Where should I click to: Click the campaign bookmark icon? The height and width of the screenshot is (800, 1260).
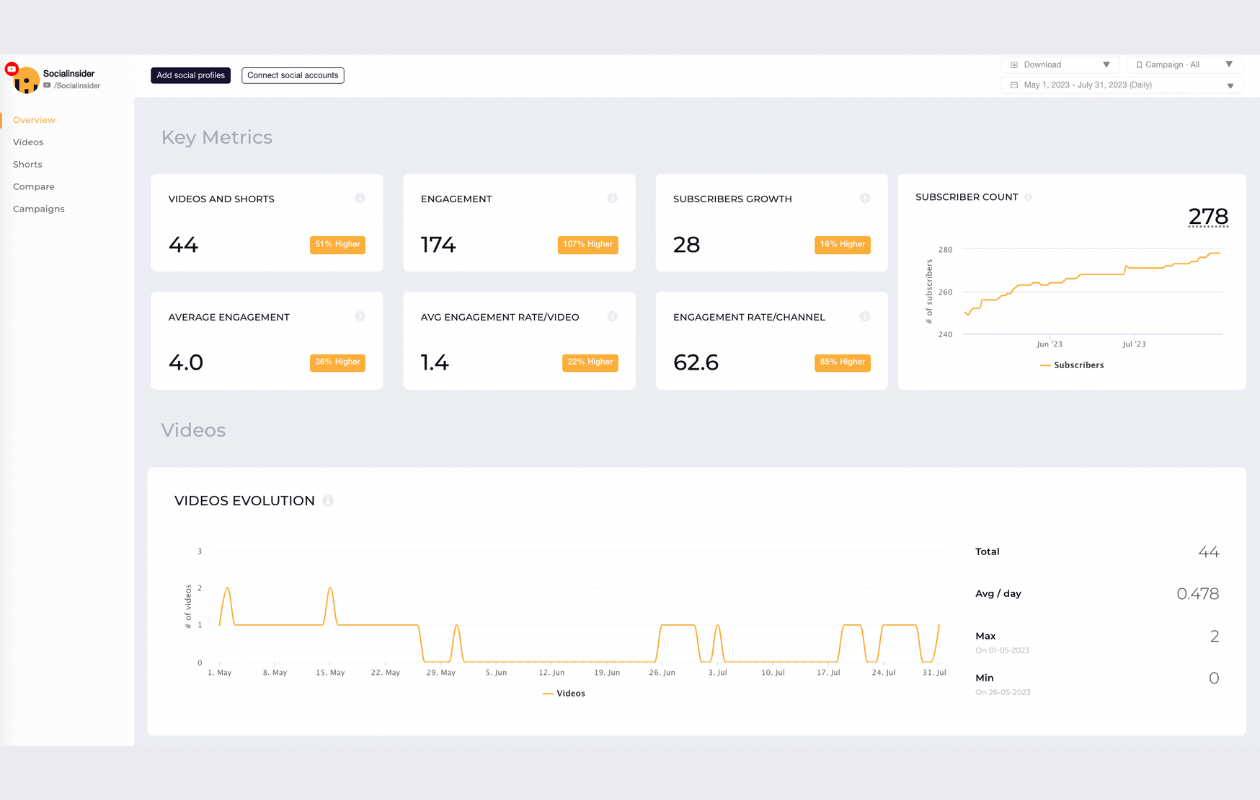point(1139,64)
